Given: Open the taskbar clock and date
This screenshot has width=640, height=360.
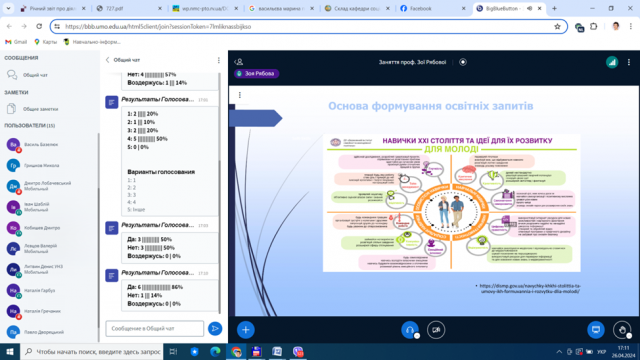Looking at the screenshot, I should point(623,352).
